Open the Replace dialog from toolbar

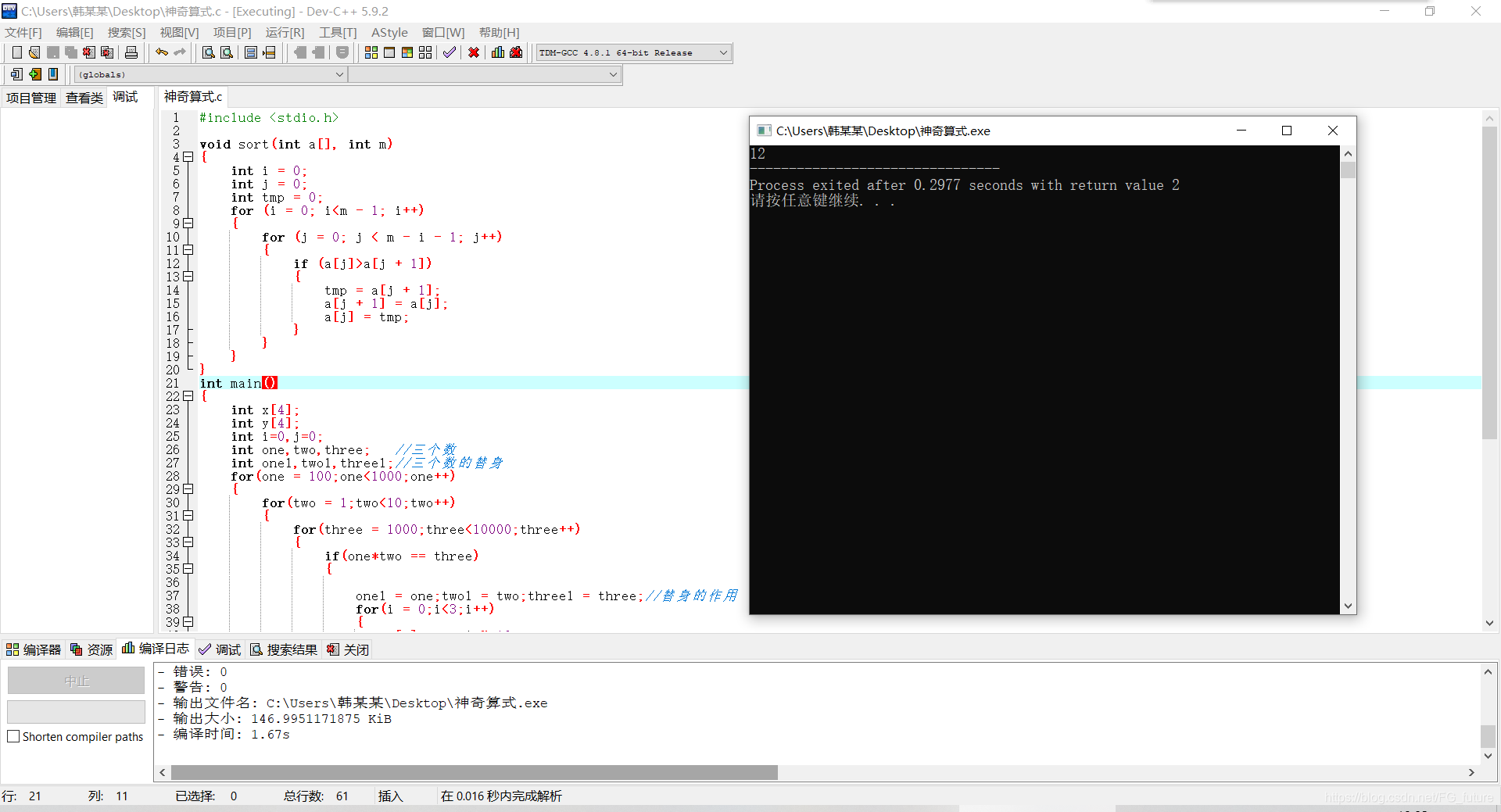click(227, 52)
